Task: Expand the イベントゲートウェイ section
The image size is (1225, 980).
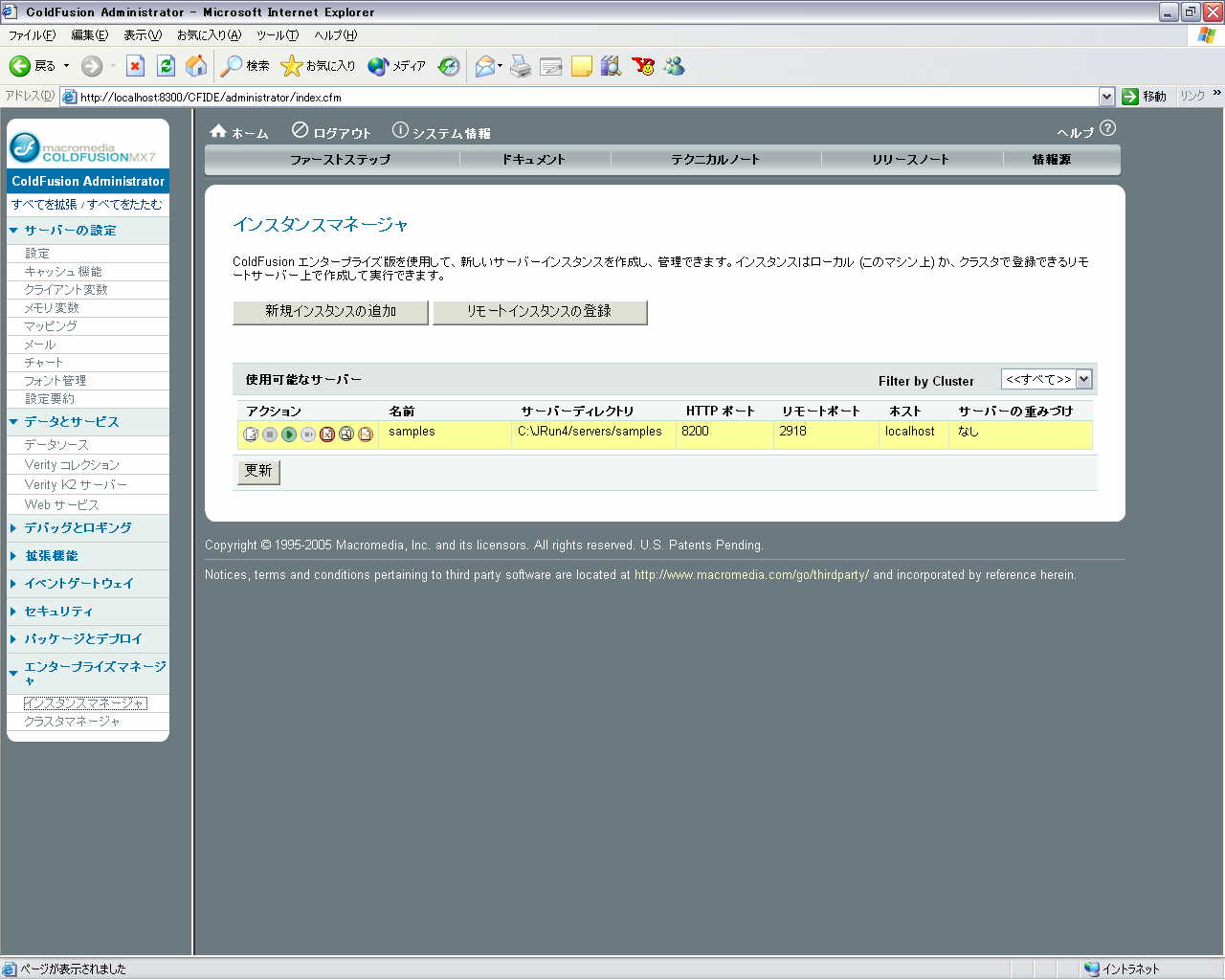Action: point(13,583)
